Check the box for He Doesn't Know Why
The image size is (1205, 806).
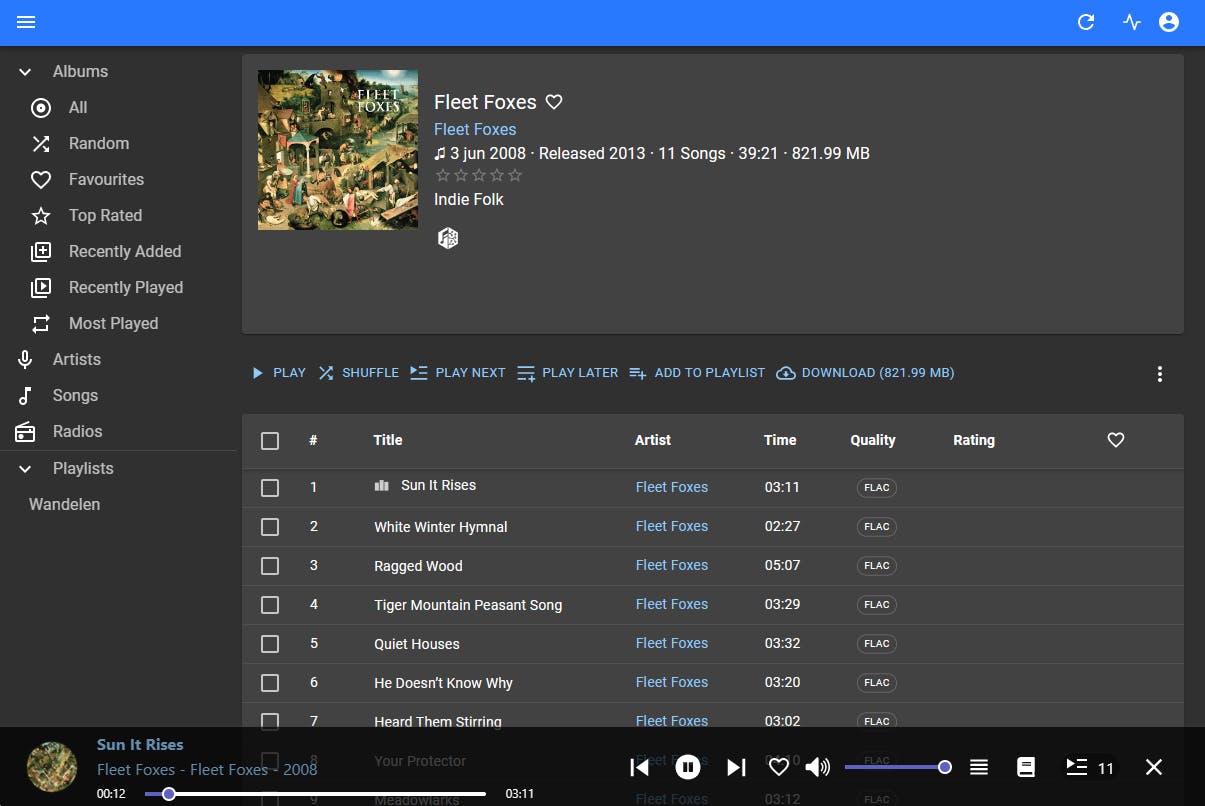[x=270, y=683]
